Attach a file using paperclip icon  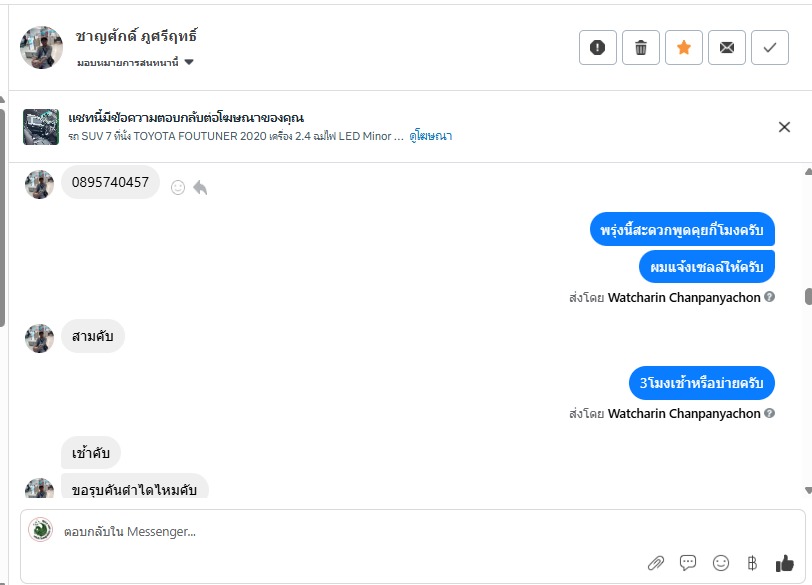656,563
